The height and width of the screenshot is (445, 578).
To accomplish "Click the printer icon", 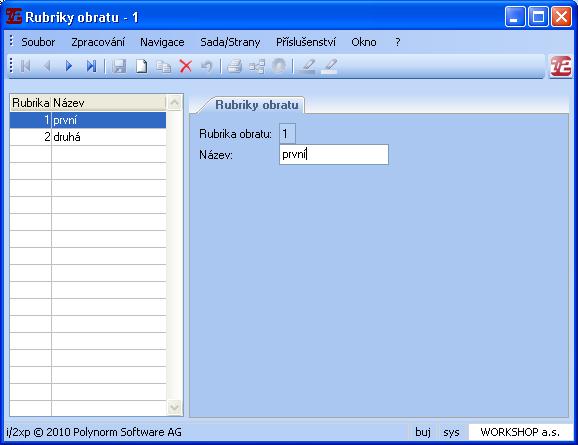I will click(234, 66).
